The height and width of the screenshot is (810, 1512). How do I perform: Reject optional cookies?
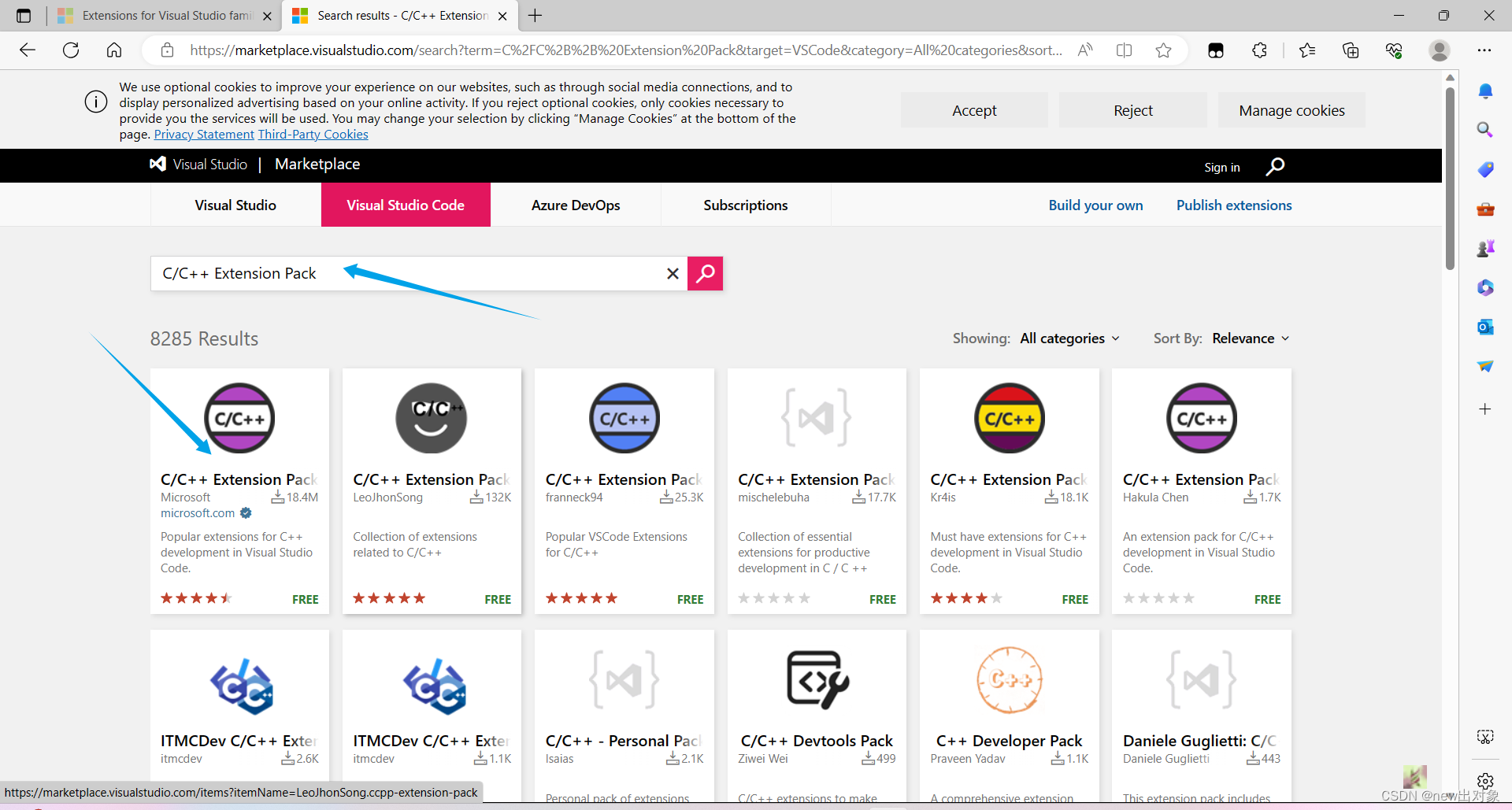pos(1133,110)
